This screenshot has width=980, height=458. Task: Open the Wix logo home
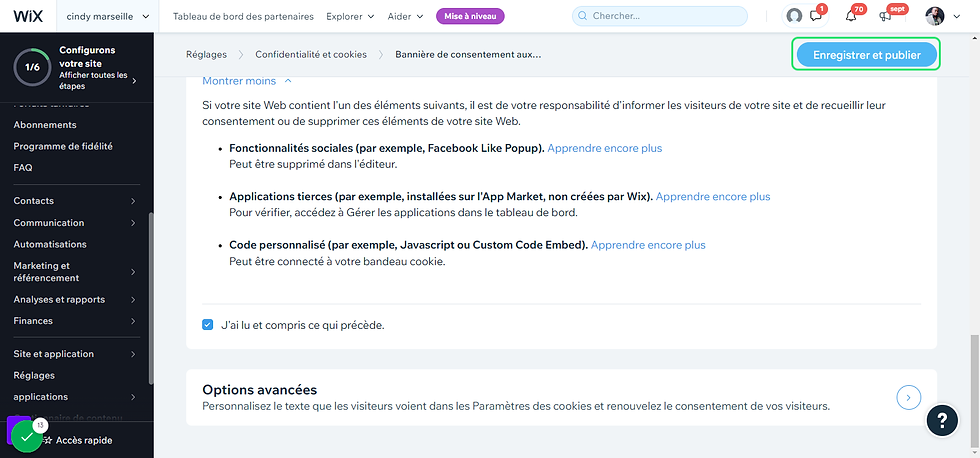point(28,16)
